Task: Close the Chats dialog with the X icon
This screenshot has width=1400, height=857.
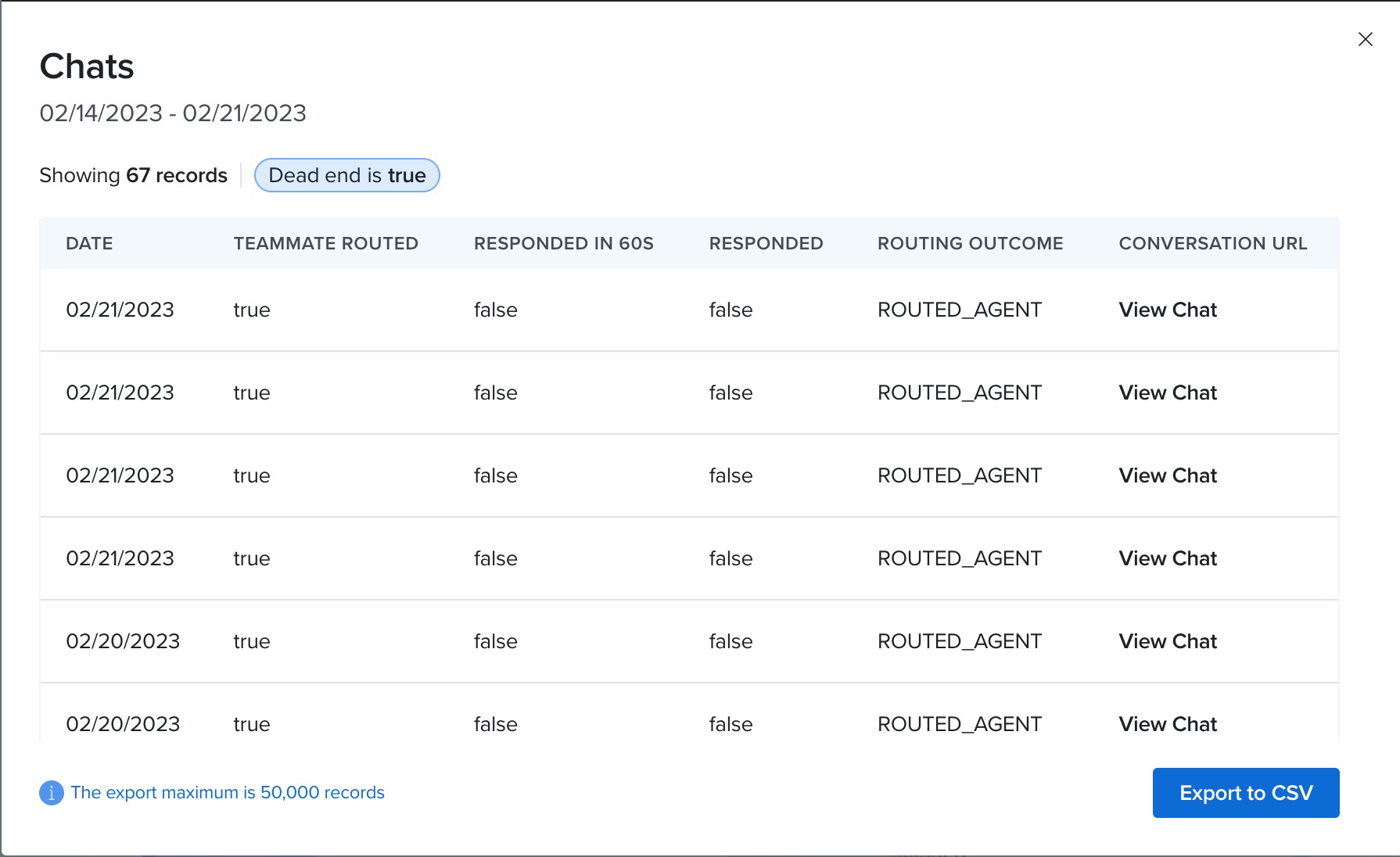Action: pyautogui.click(x=1366, y=39)
